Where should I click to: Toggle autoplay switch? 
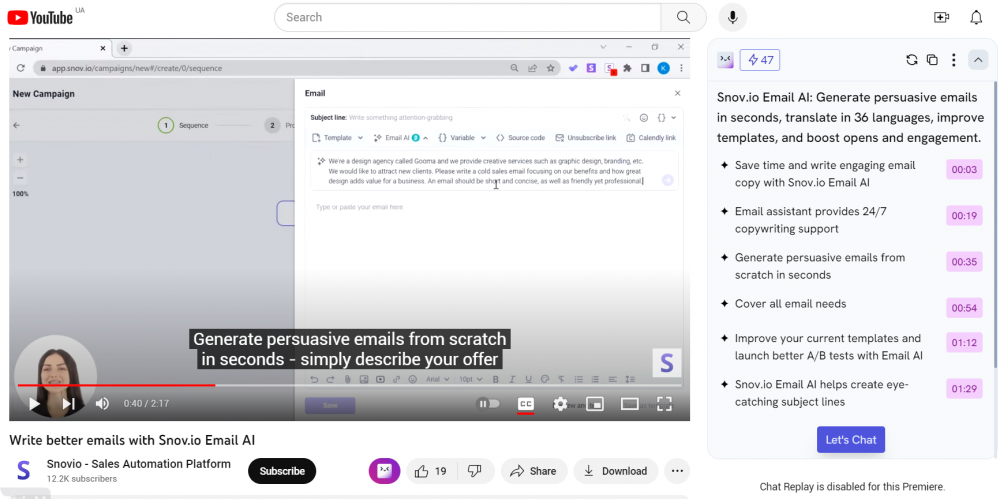489,403
